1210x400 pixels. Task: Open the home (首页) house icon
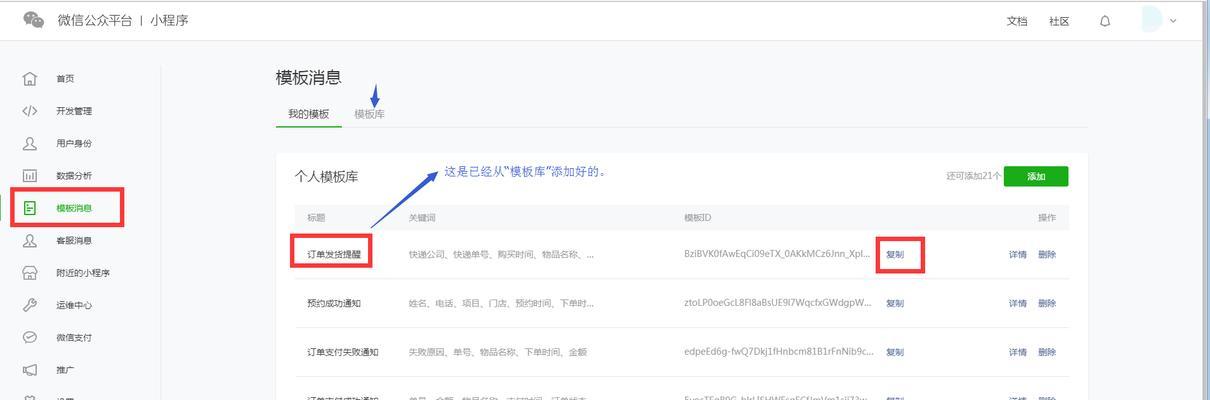tap(30, 79)
